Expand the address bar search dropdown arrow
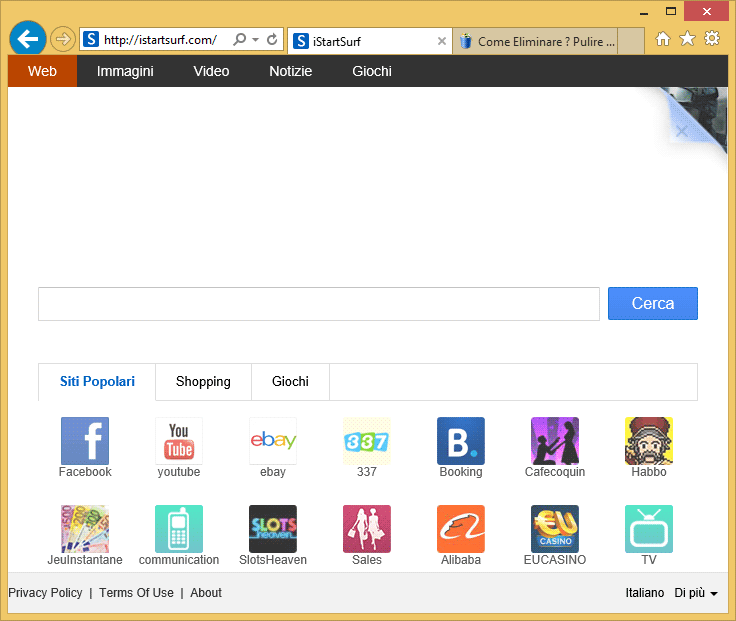The width and height of the screenshot is (736, 621). coord(256,40)
